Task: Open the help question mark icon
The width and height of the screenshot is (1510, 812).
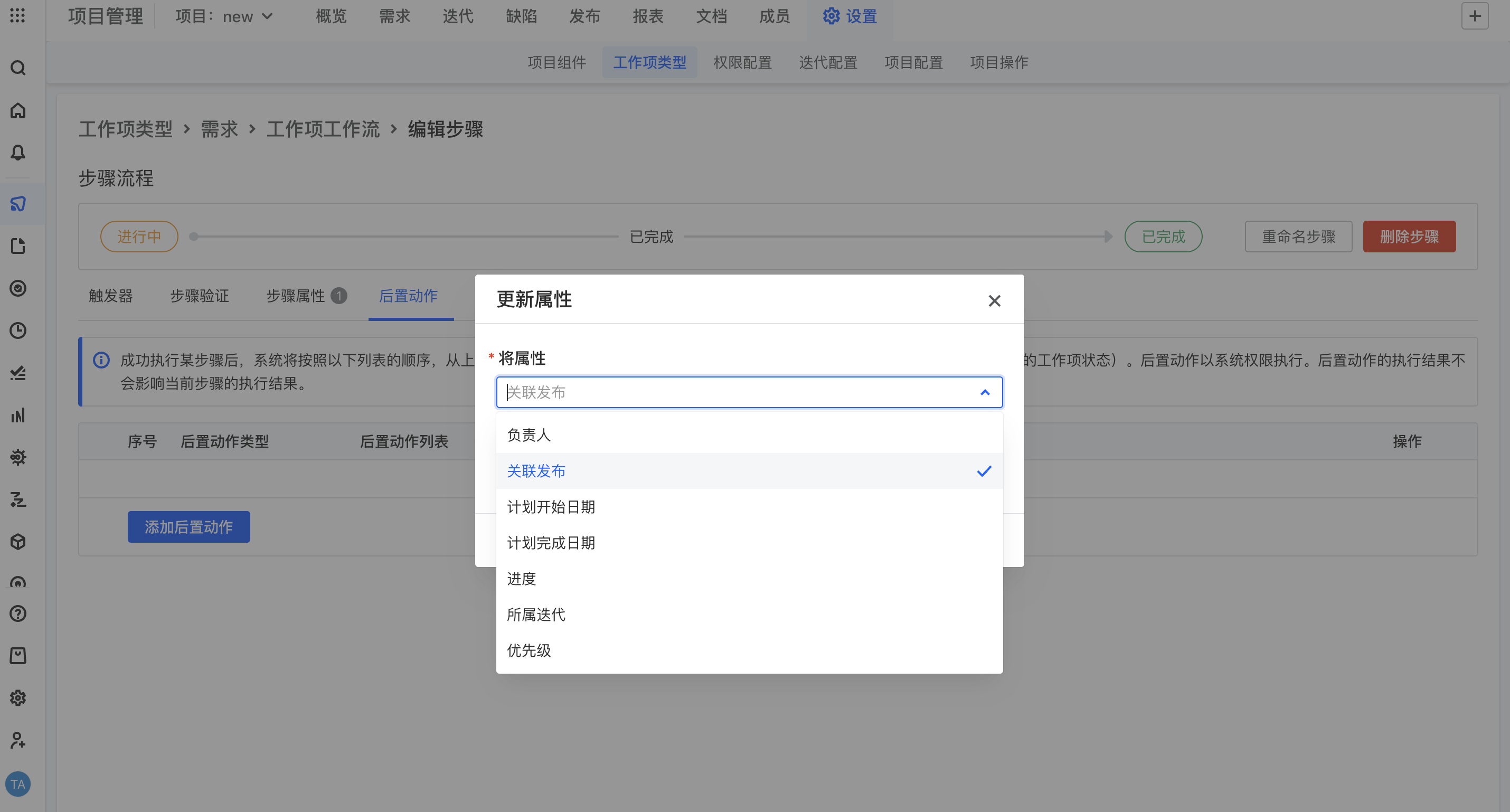Action: (x=18, y=613)
